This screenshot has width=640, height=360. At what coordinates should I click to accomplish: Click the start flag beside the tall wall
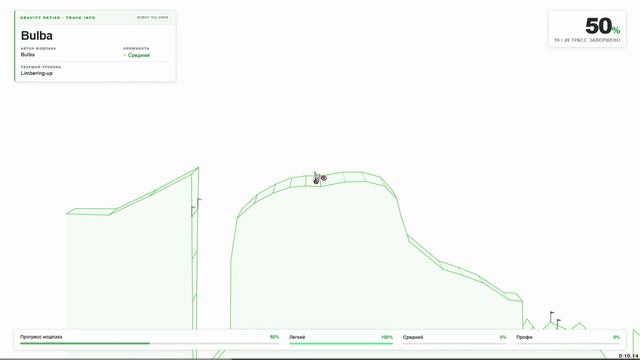197,207
